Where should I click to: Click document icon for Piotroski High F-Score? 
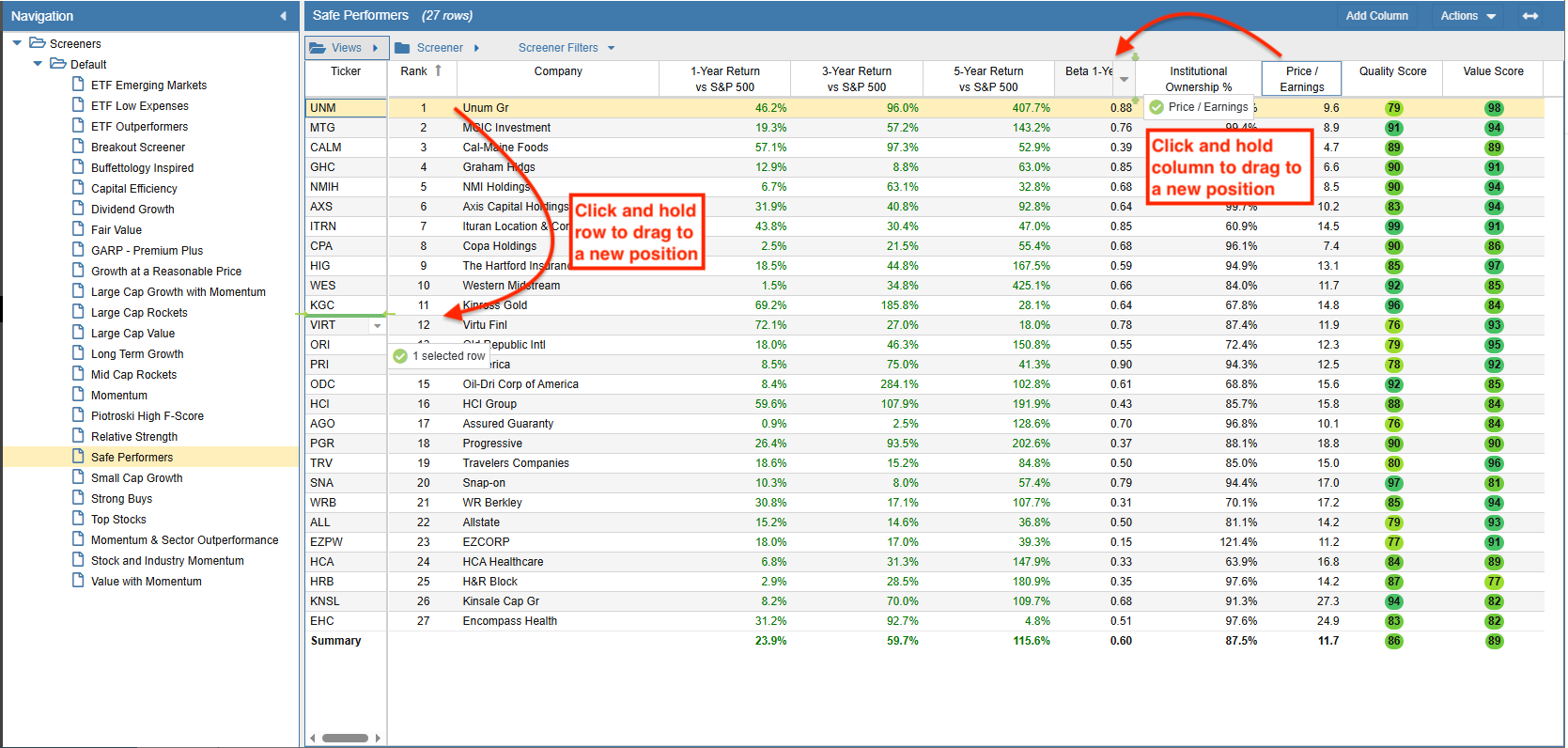(79, 414)
